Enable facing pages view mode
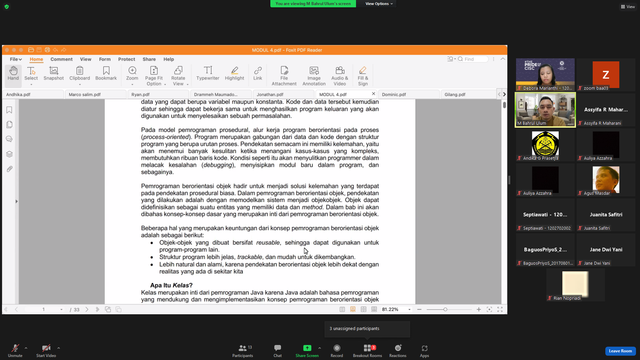Viewport: 640px width, 360px height. [363, 309]
